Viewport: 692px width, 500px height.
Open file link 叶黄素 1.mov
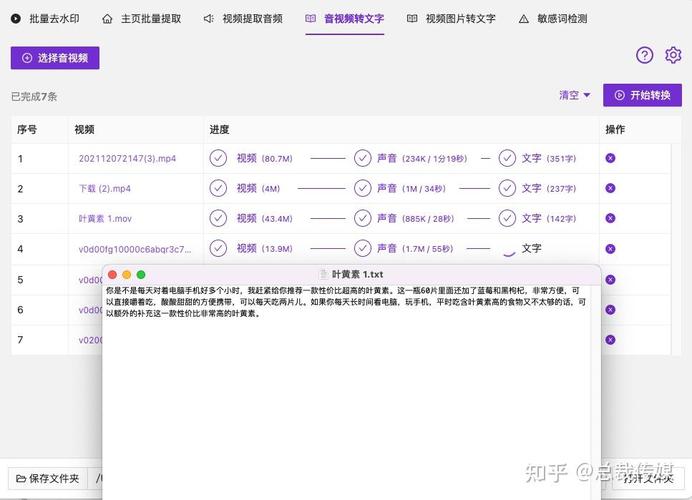click(105, 218)
